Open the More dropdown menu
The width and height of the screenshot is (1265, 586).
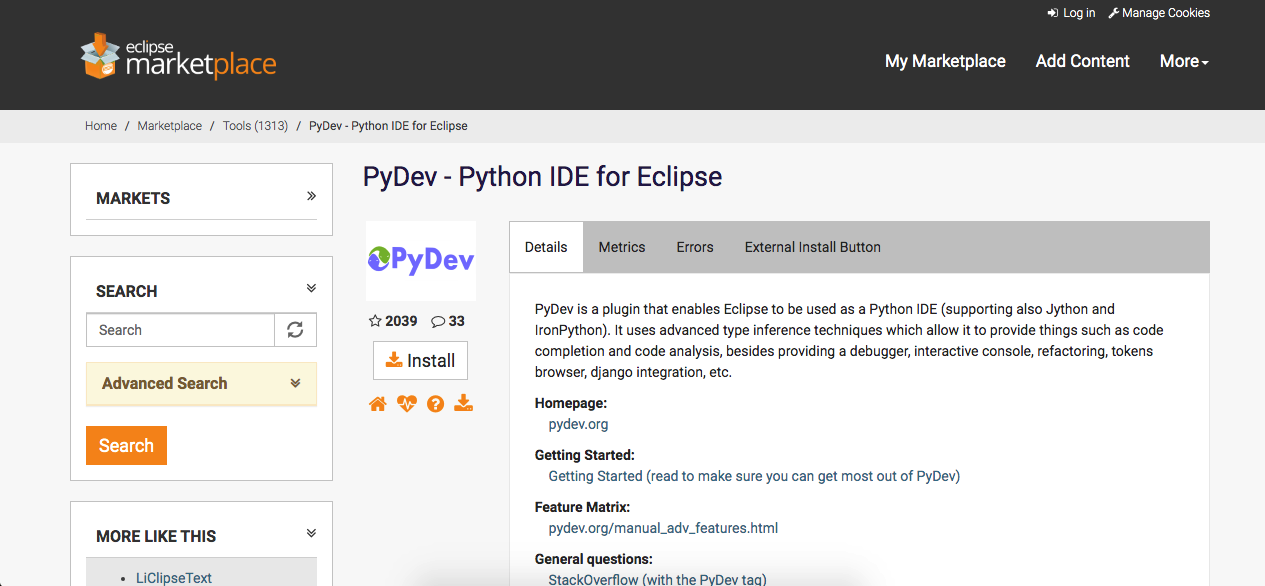click(1184, 61)
